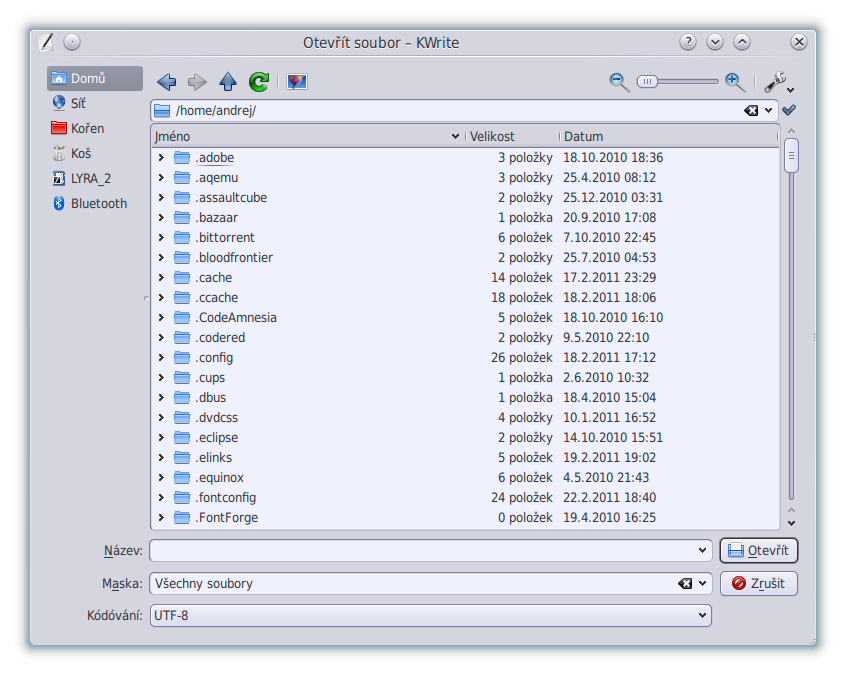Sort by the Velikost column header
846x675 pixels.
tap(513, 137)
